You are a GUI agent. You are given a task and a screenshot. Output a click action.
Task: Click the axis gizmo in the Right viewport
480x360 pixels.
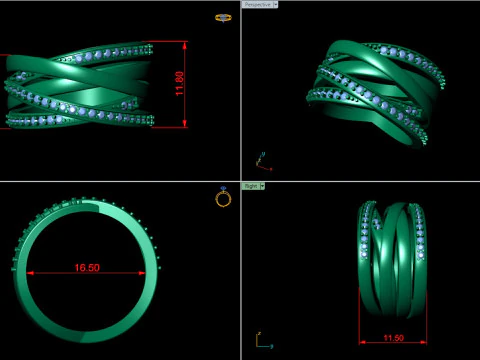[264, 341]
